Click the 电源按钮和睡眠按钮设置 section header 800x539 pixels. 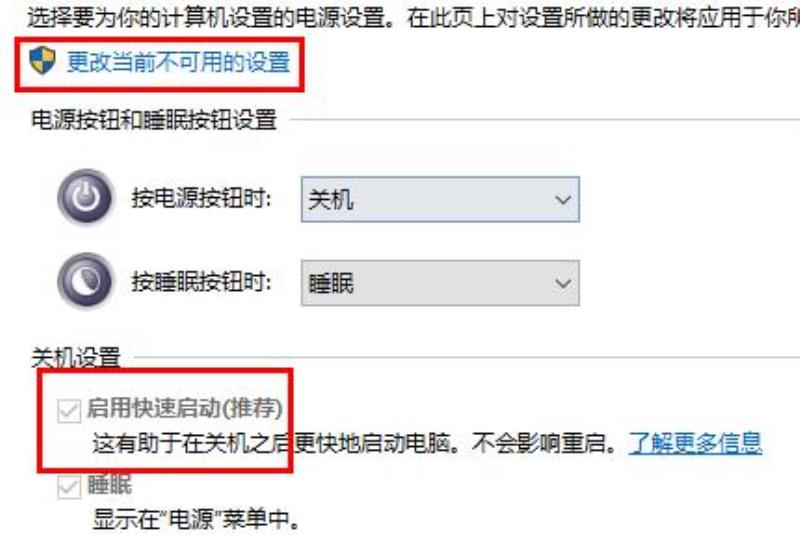point(154,120)
